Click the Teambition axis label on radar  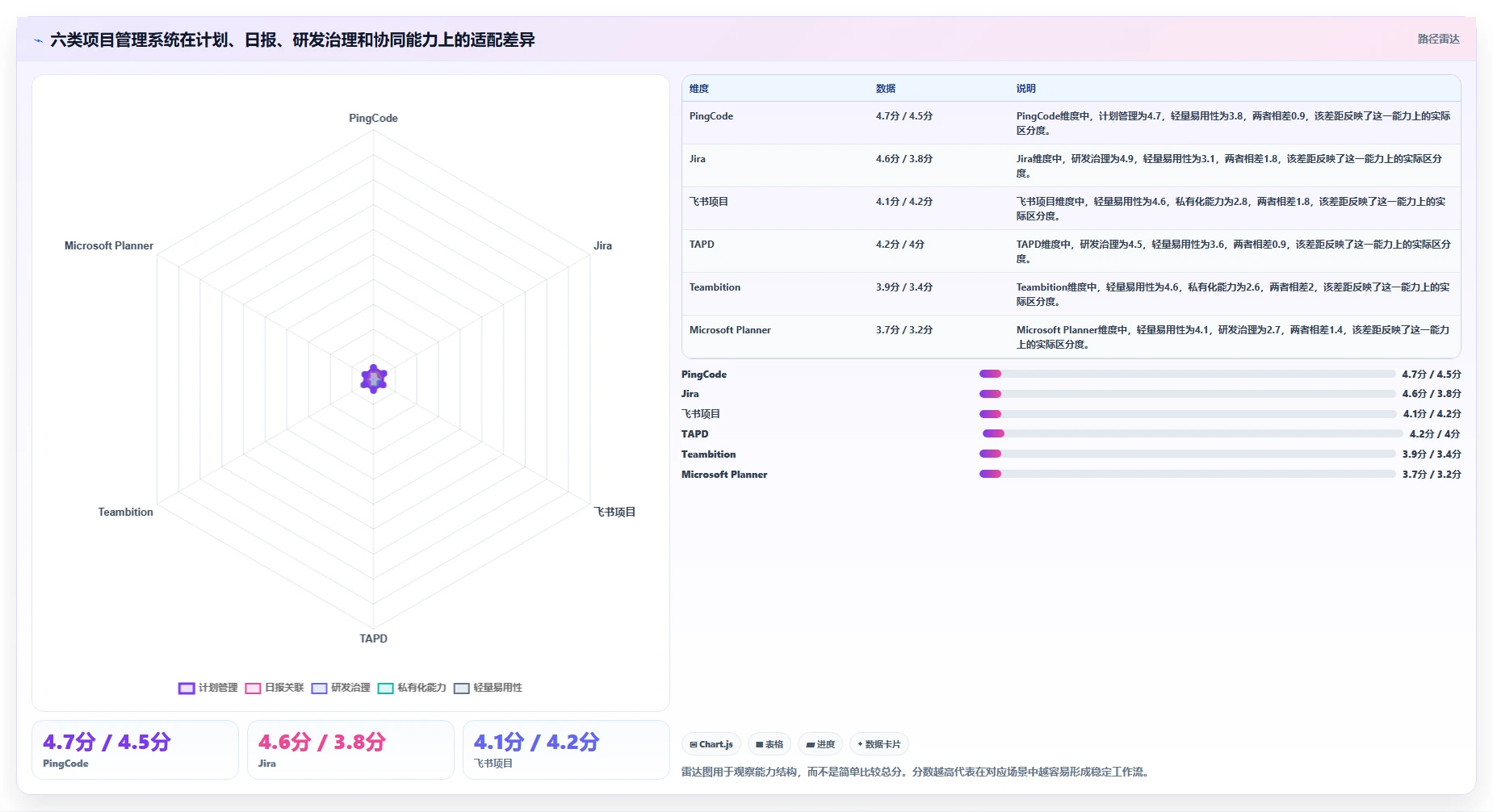[125, 512]
